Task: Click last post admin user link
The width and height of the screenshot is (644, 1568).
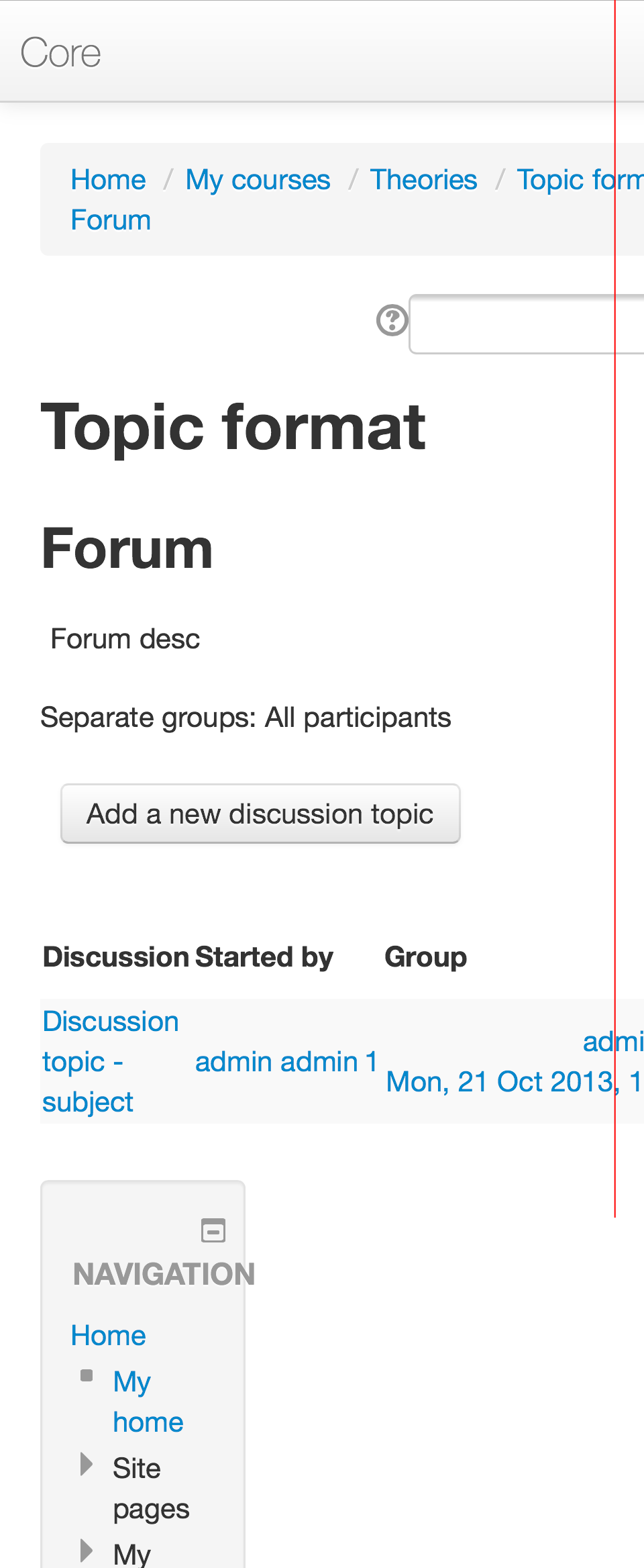Action: pos(613,1042)
